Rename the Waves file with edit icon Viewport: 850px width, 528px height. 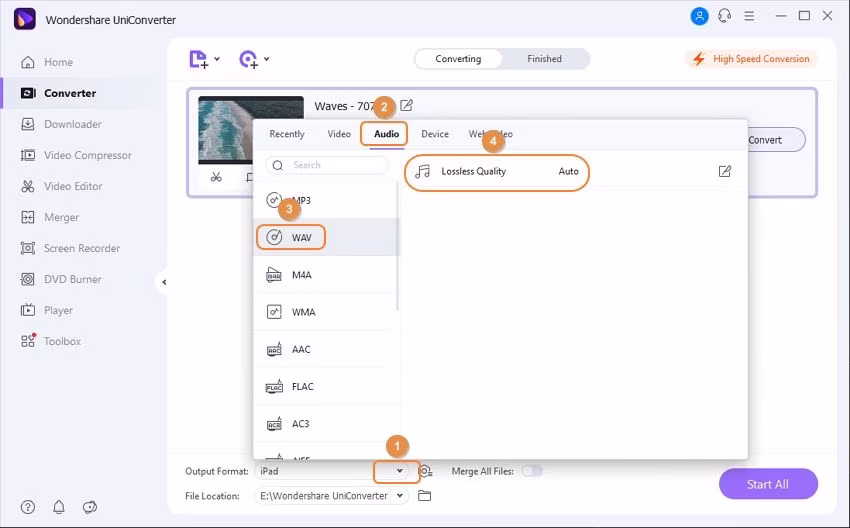click(x=406, y=106)
